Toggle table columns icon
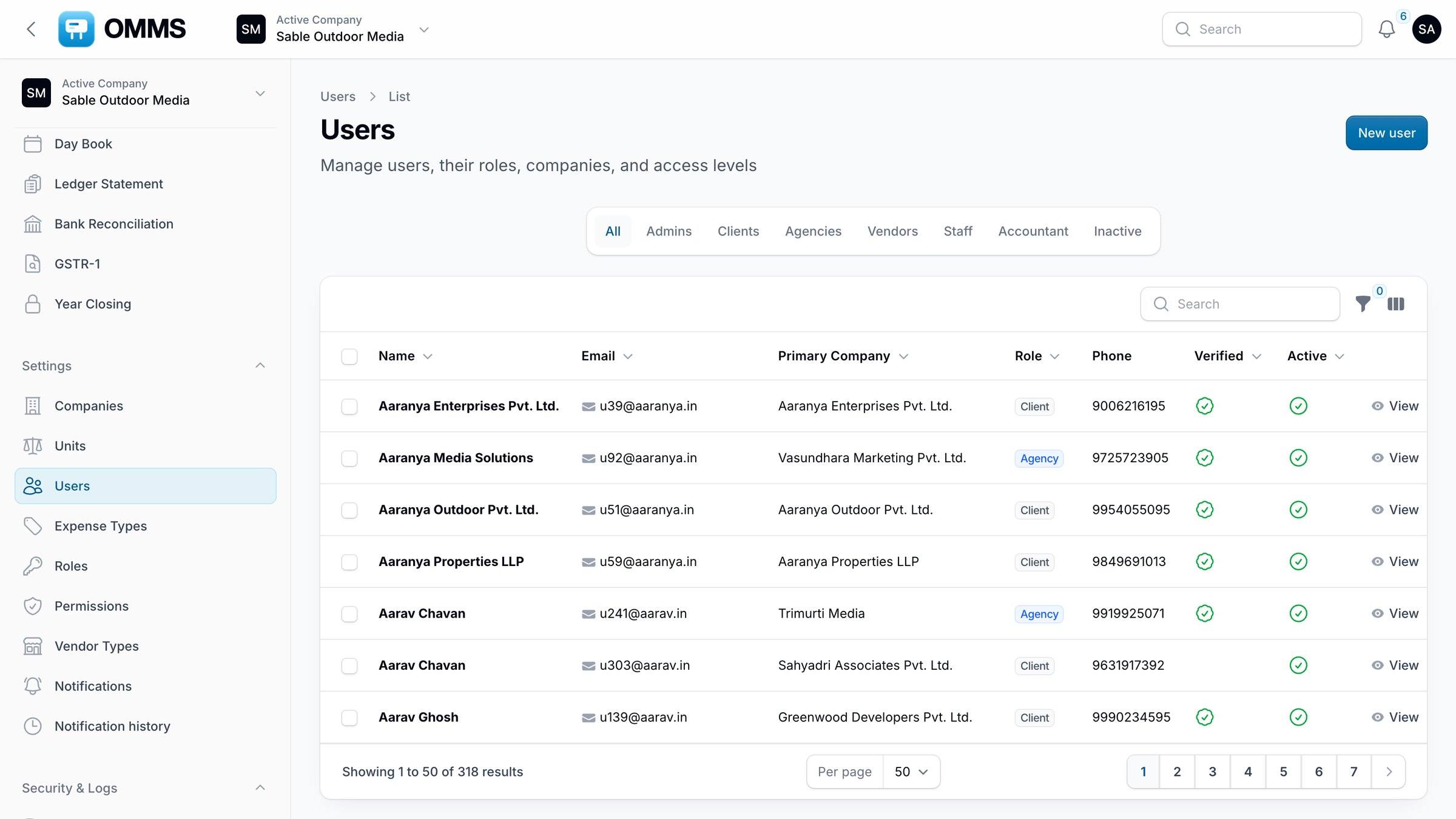 coord(1395,304)
